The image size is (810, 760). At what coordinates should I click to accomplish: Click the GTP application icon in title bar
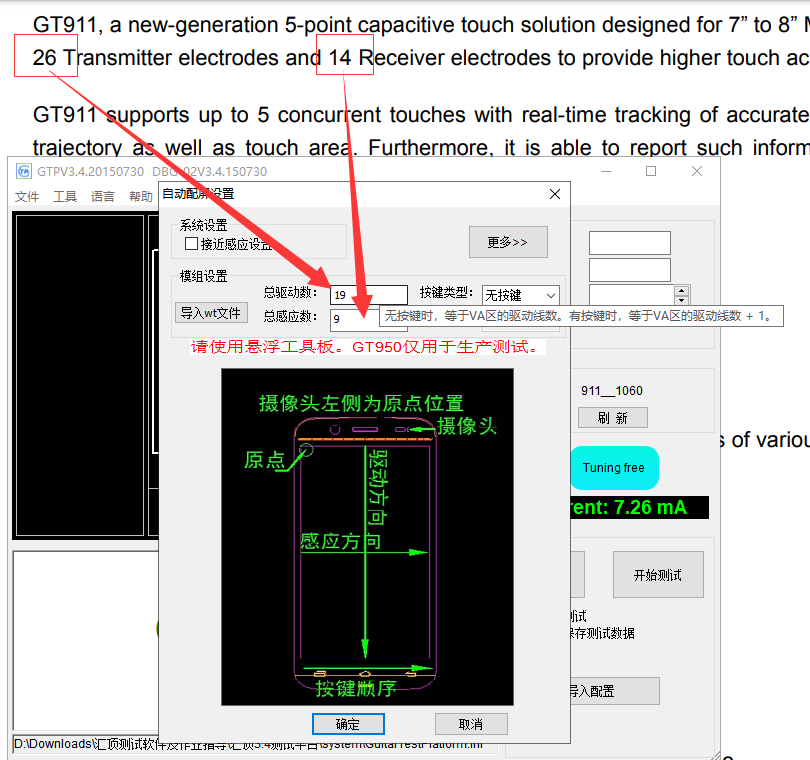click(22, 171)
